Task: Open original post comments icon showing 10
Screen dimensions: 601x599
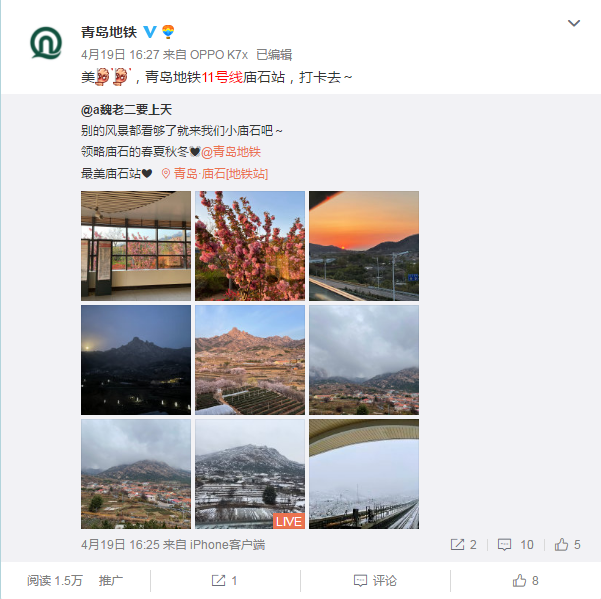Action: click(515, 545)
